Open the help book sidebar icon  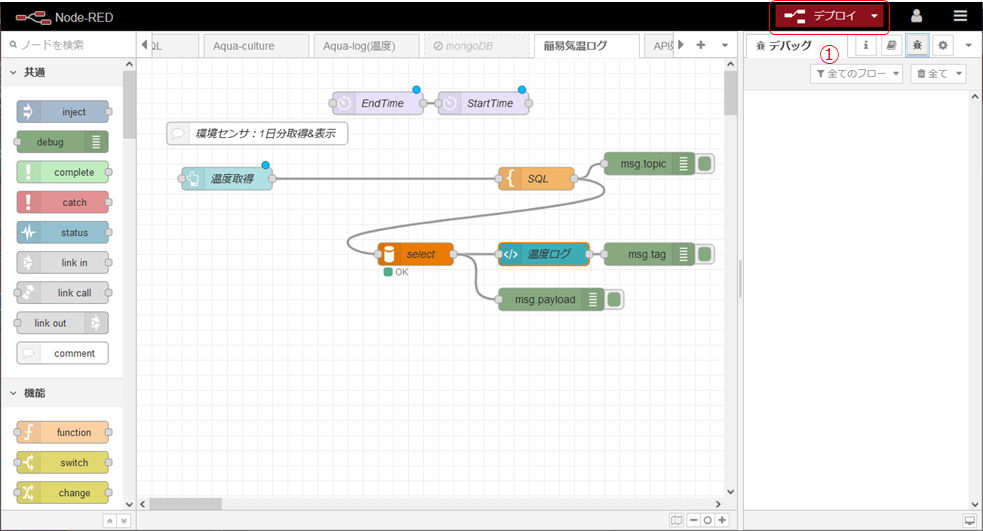point(891,46)
